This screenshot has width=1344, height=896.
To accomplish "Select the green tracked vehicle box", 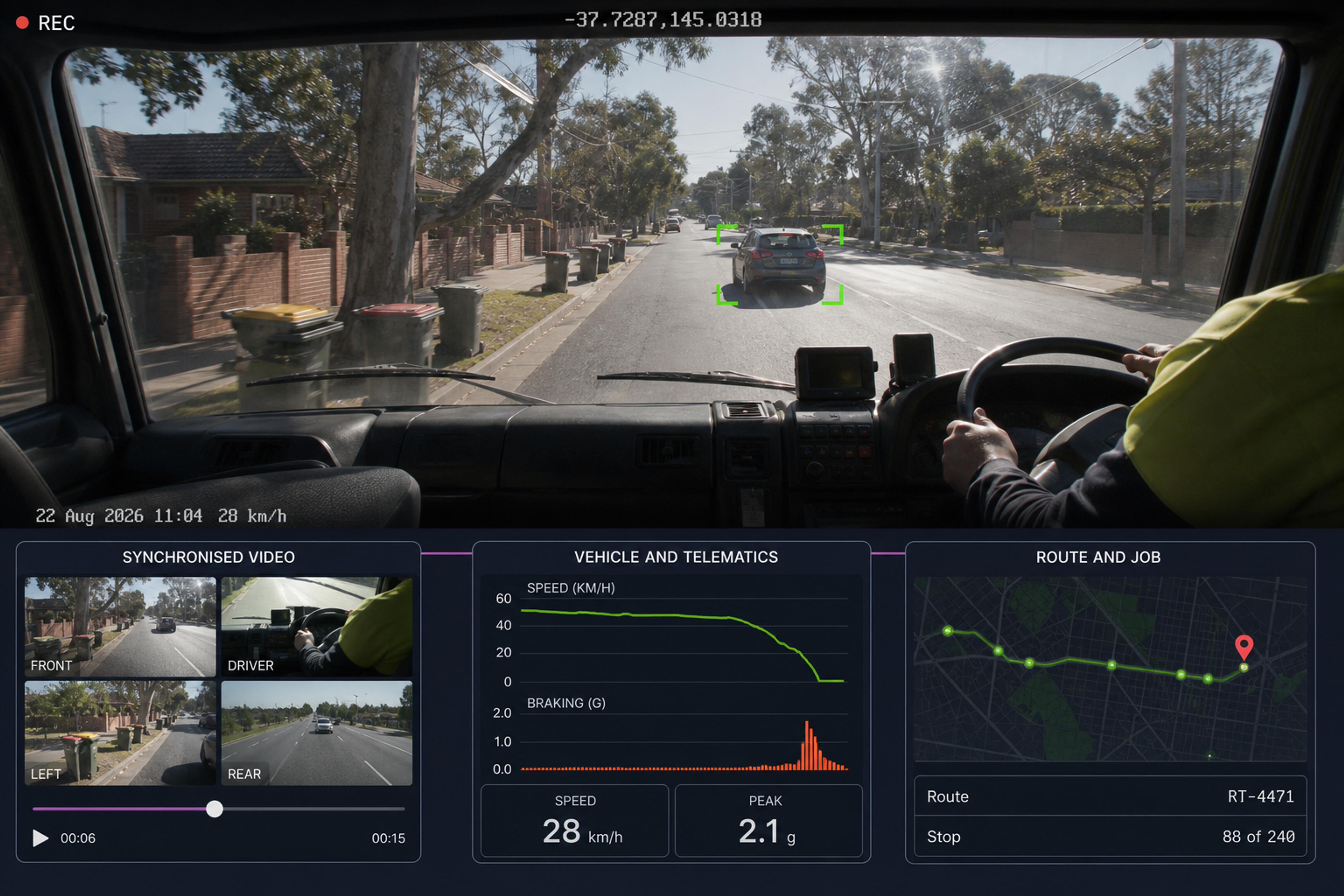I will [x=779, y=264].
